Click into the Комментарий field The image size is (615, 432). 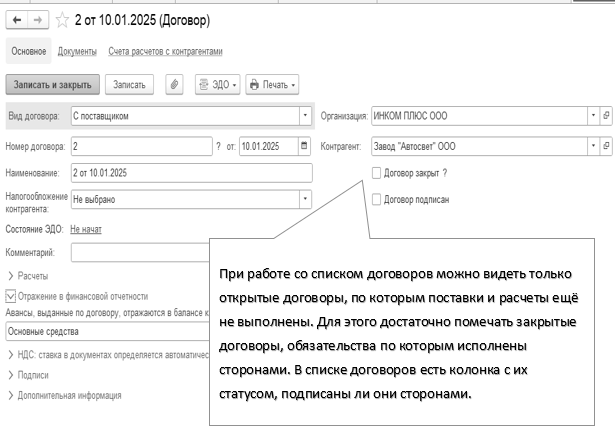click(x=140, y=252)
